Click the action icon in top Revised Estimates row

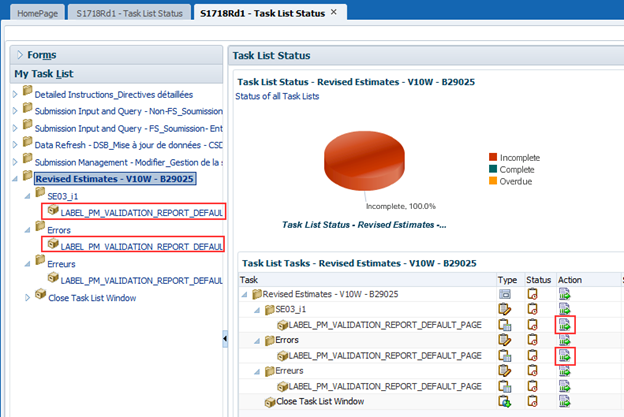(565, 294)
